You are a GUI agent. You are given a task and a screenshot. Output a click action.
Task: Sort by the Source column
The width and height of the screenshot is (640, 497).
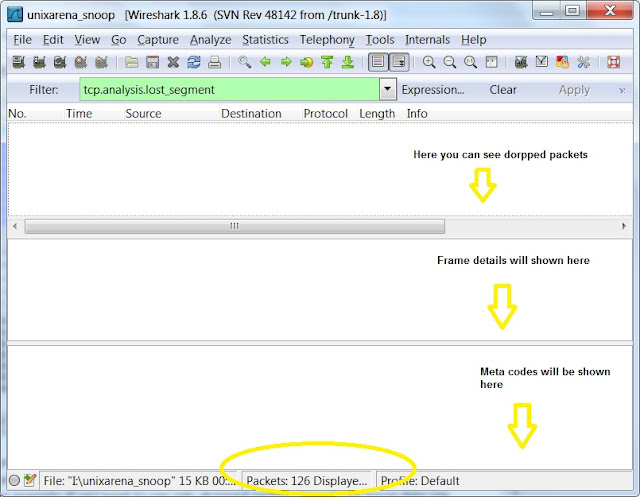click(172, 113)
